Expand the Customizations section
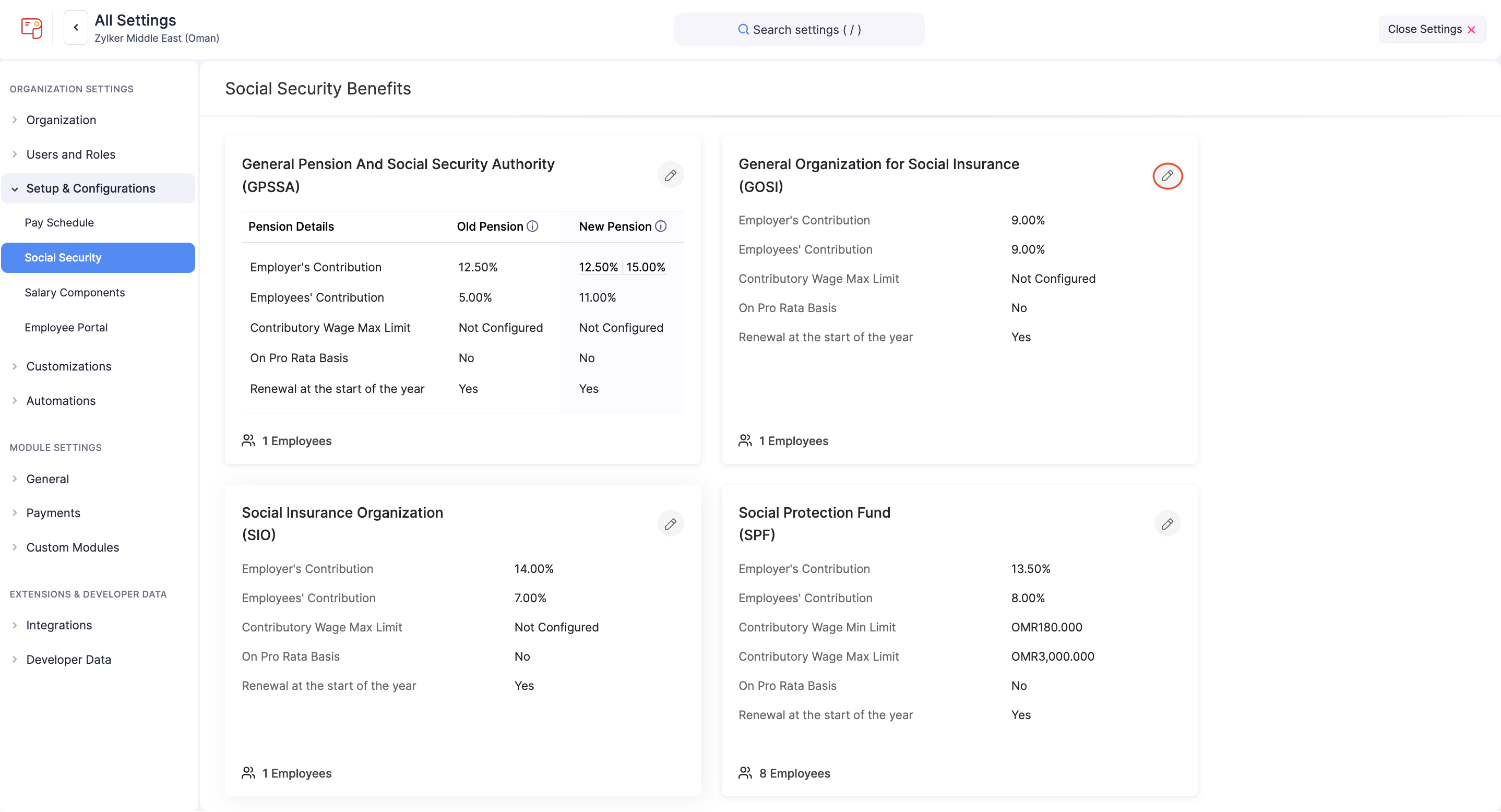1501x812 pixels. coord(69,366)
